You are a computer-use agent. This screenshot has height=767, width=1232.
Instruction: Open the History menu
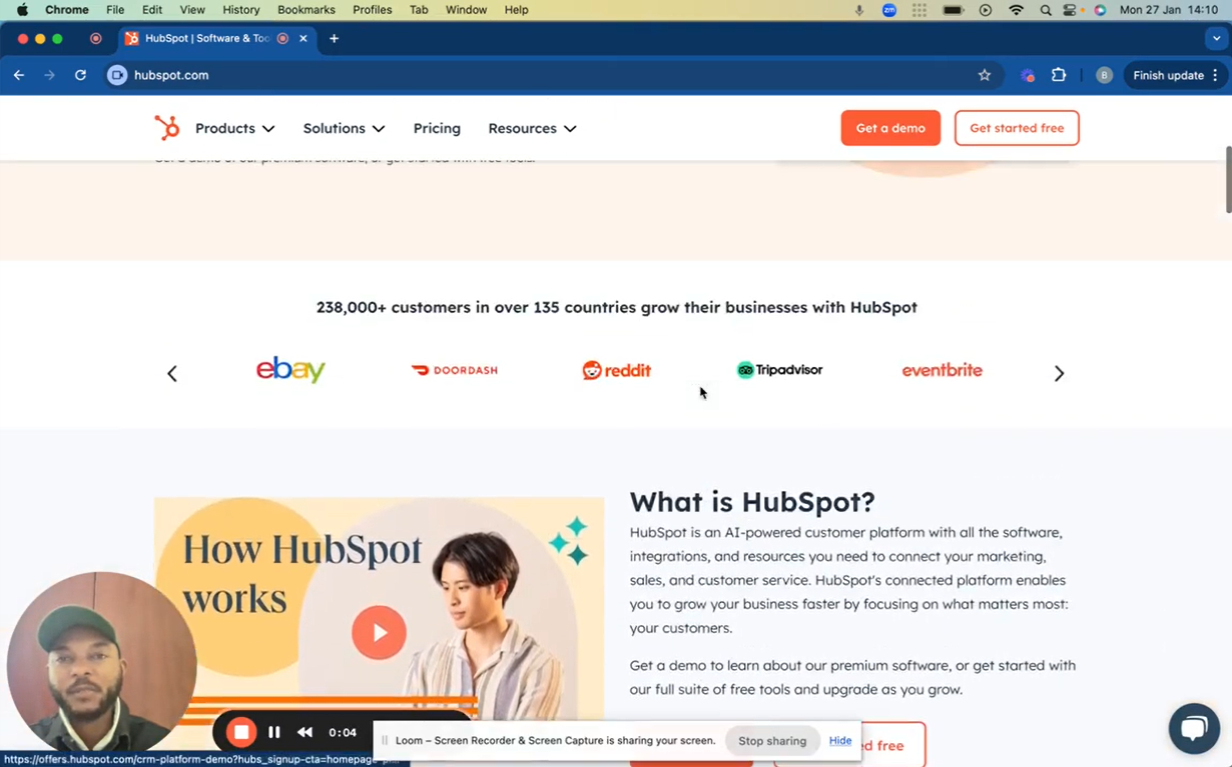tap(241, 10)
